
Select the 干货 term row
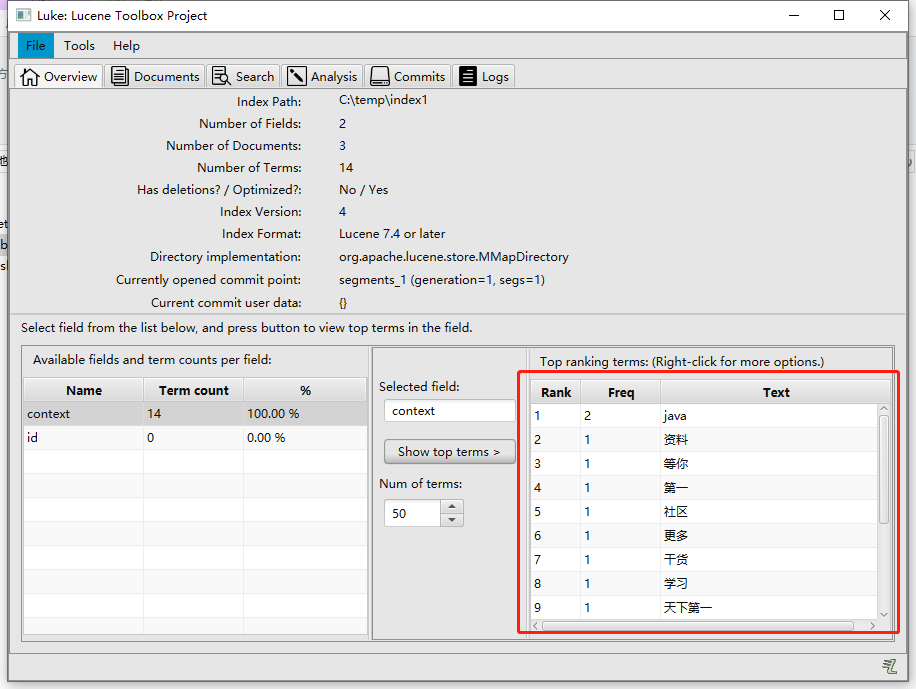coord(704,559)
